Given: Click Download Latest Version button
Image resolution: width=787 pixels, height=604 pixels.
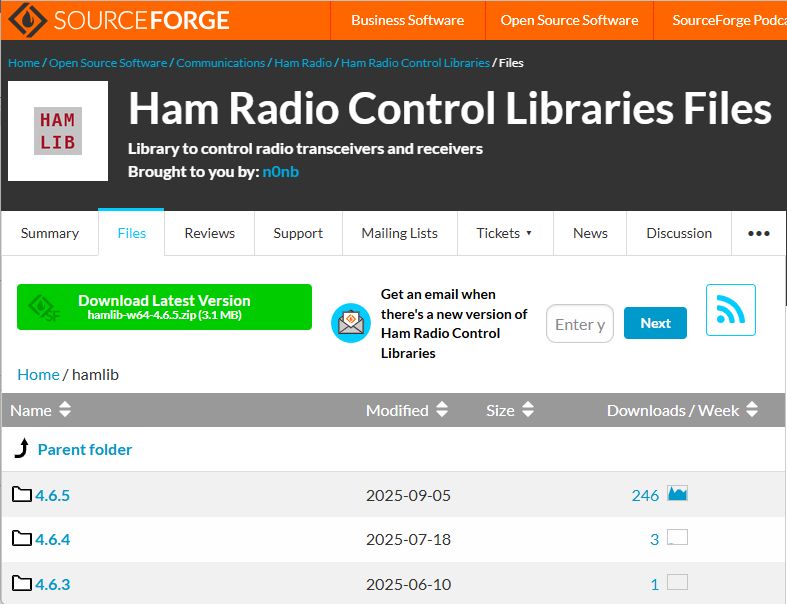Looking at the screenshot, I should (164, 307).
